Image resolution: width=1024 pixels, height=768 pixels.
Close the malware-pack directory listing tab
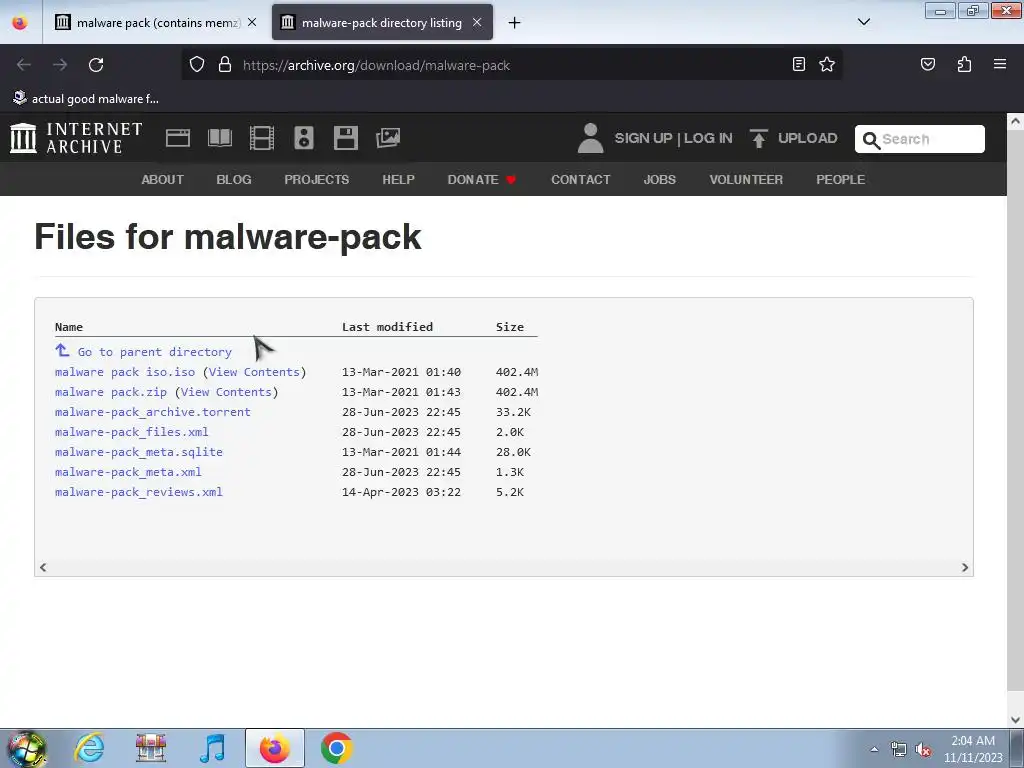477,22
